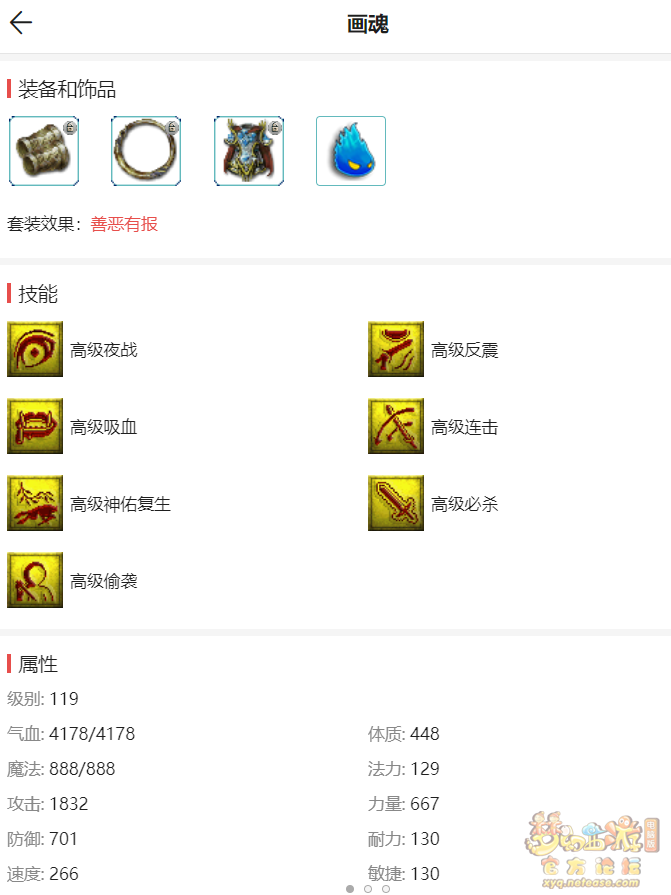Tap the 高级偷袭 skill icon
The image size is (671, 895).
(35, 580)
